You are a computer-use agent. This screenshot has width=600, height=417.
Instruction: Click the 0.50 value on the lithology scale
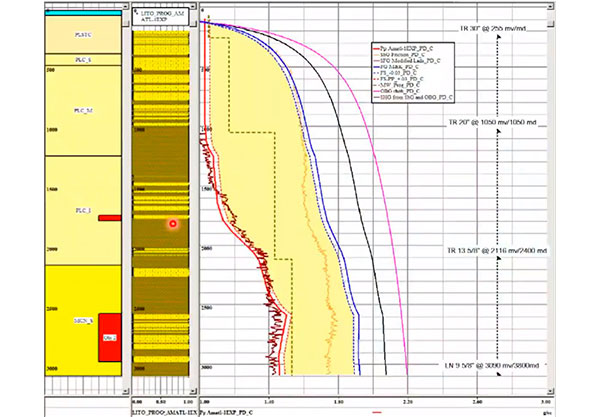coord(161,402)
